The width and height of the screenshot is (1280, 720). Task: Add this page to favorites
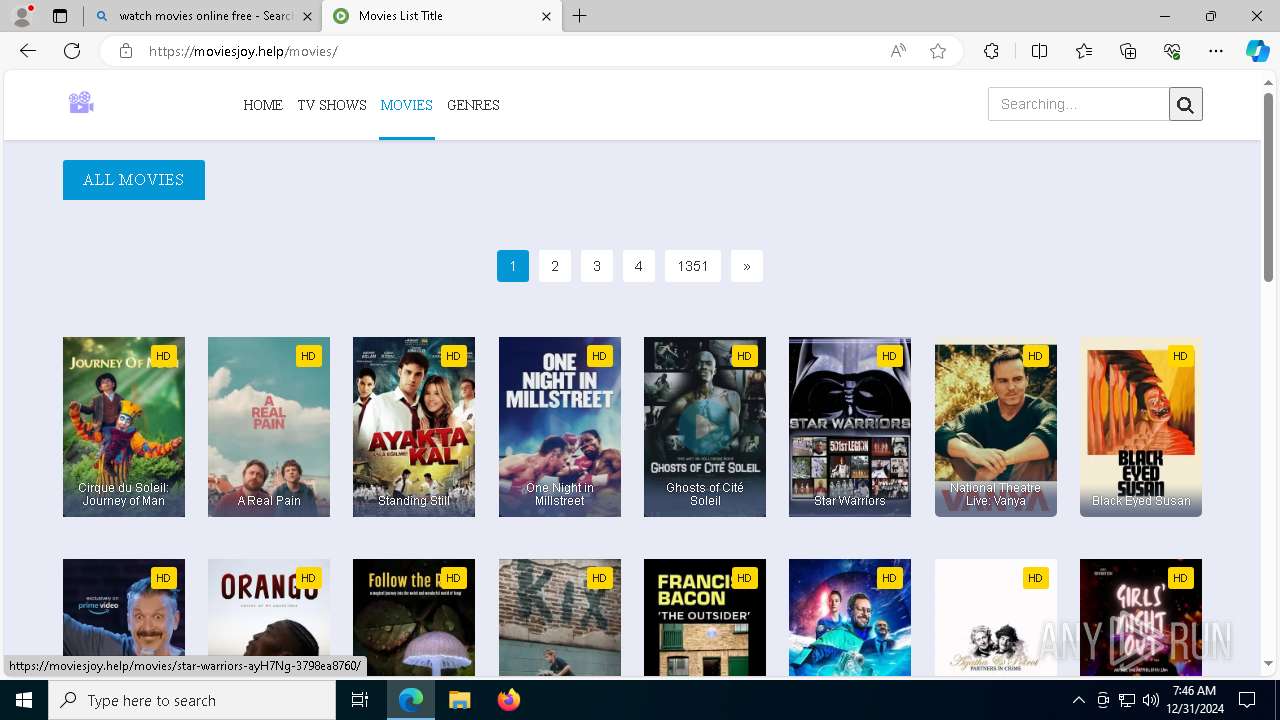938,51
